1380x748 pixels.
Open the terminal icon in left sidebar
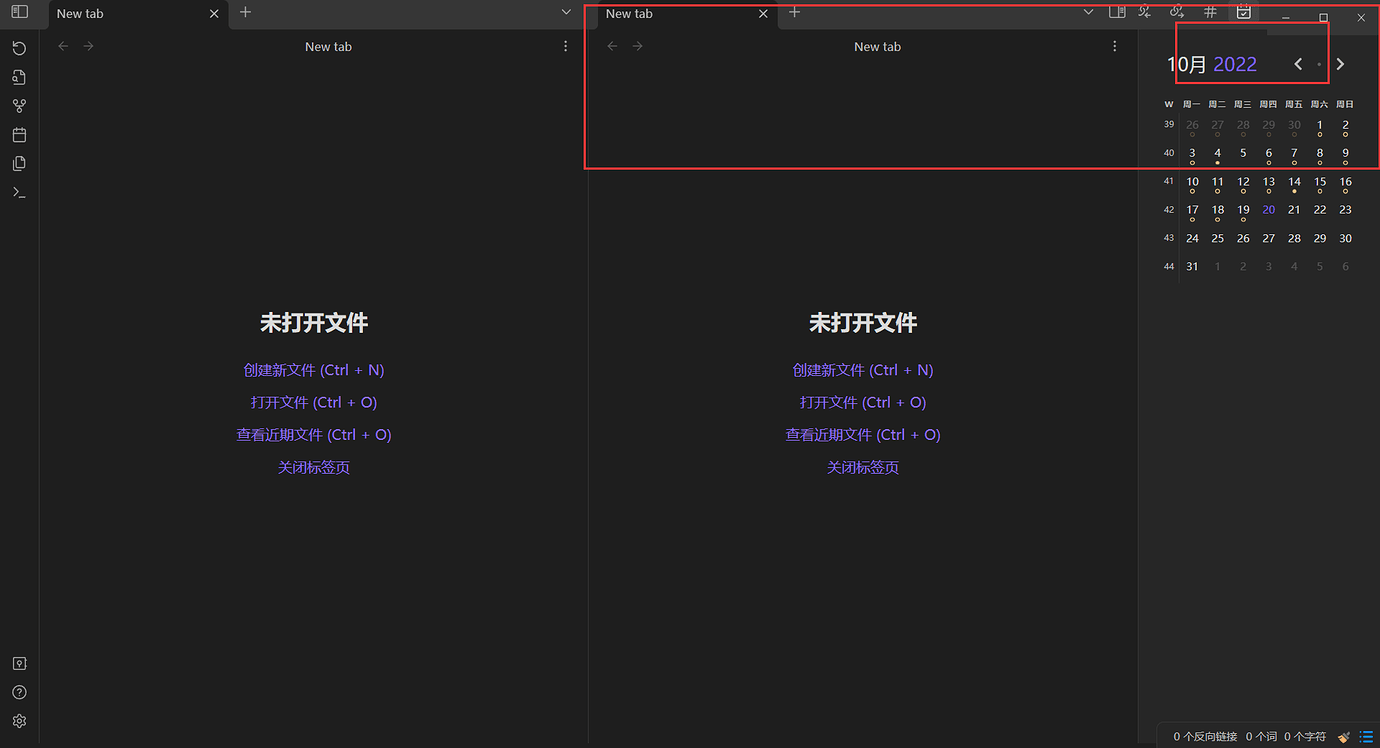[x=19, y=192]
